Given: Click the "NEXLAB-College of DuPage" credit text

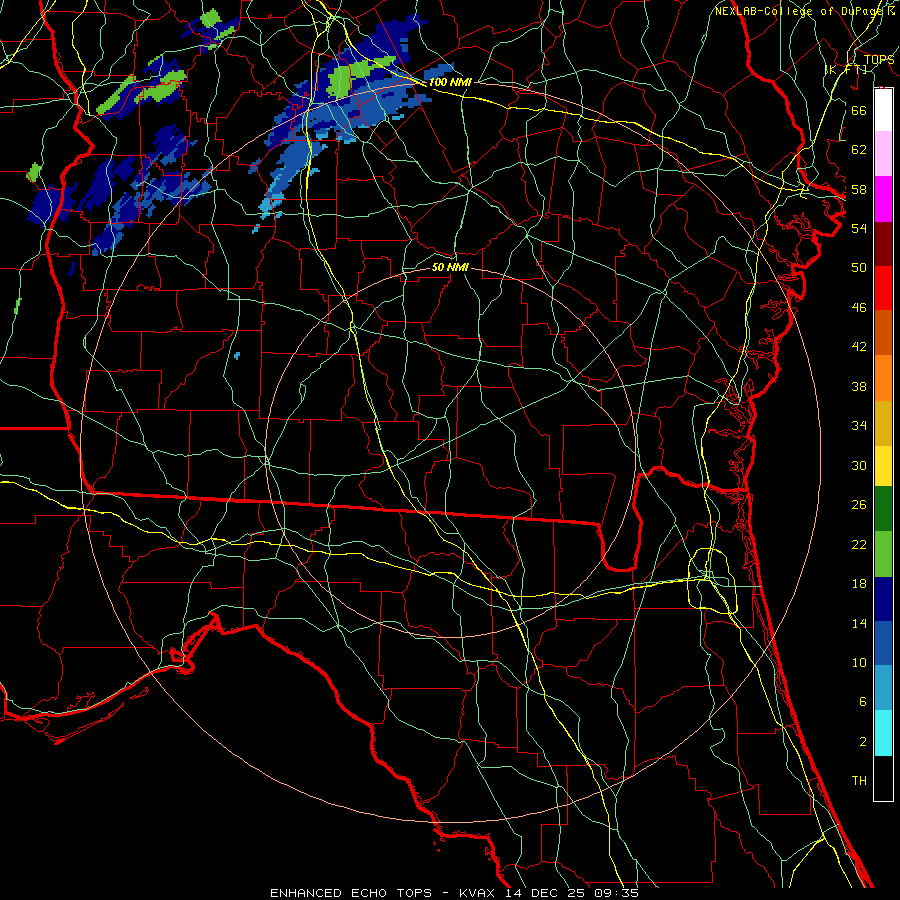Looking at the screenshot, I should pos(800,11).
